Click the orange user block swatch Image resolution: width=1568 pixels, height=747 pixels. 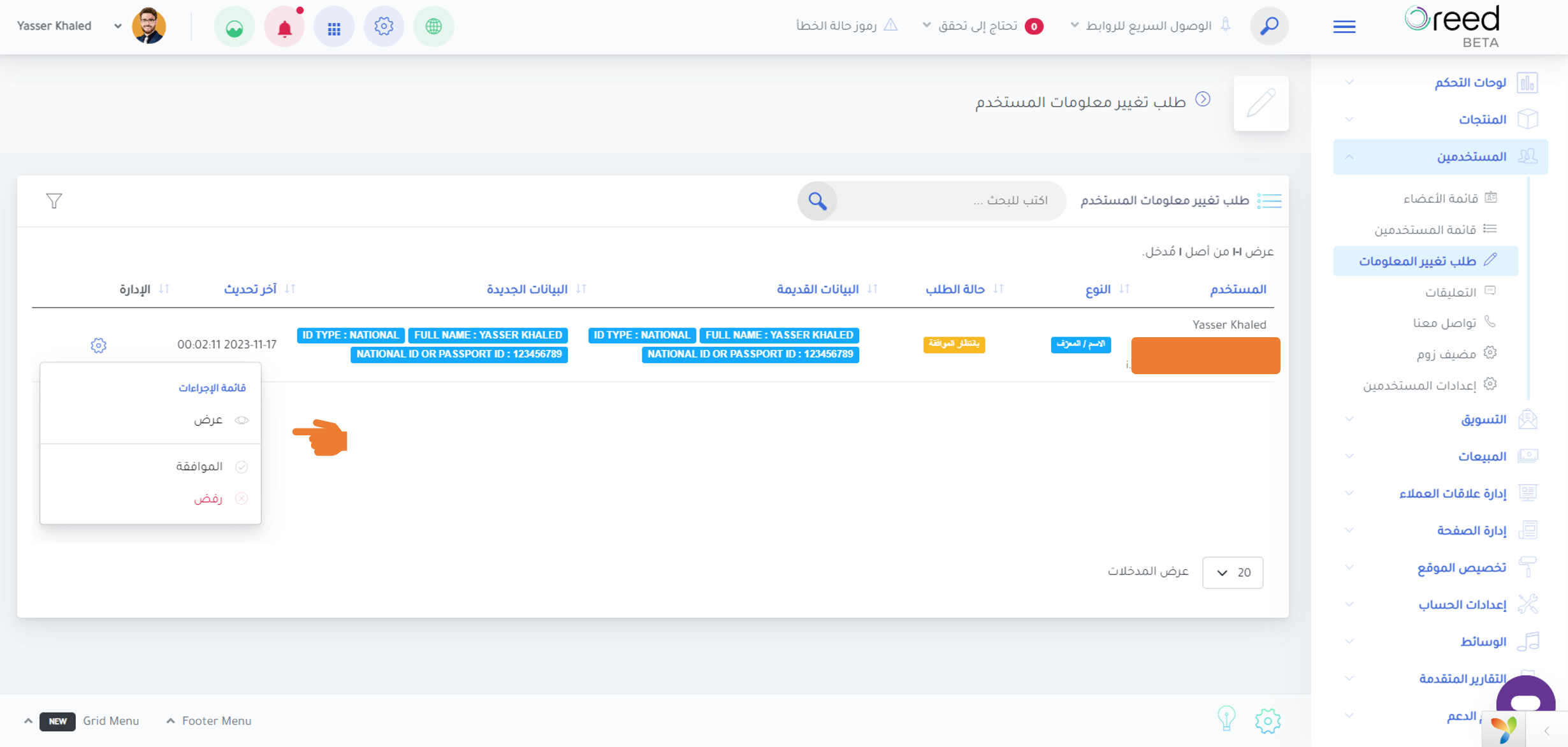(1205, 355)
